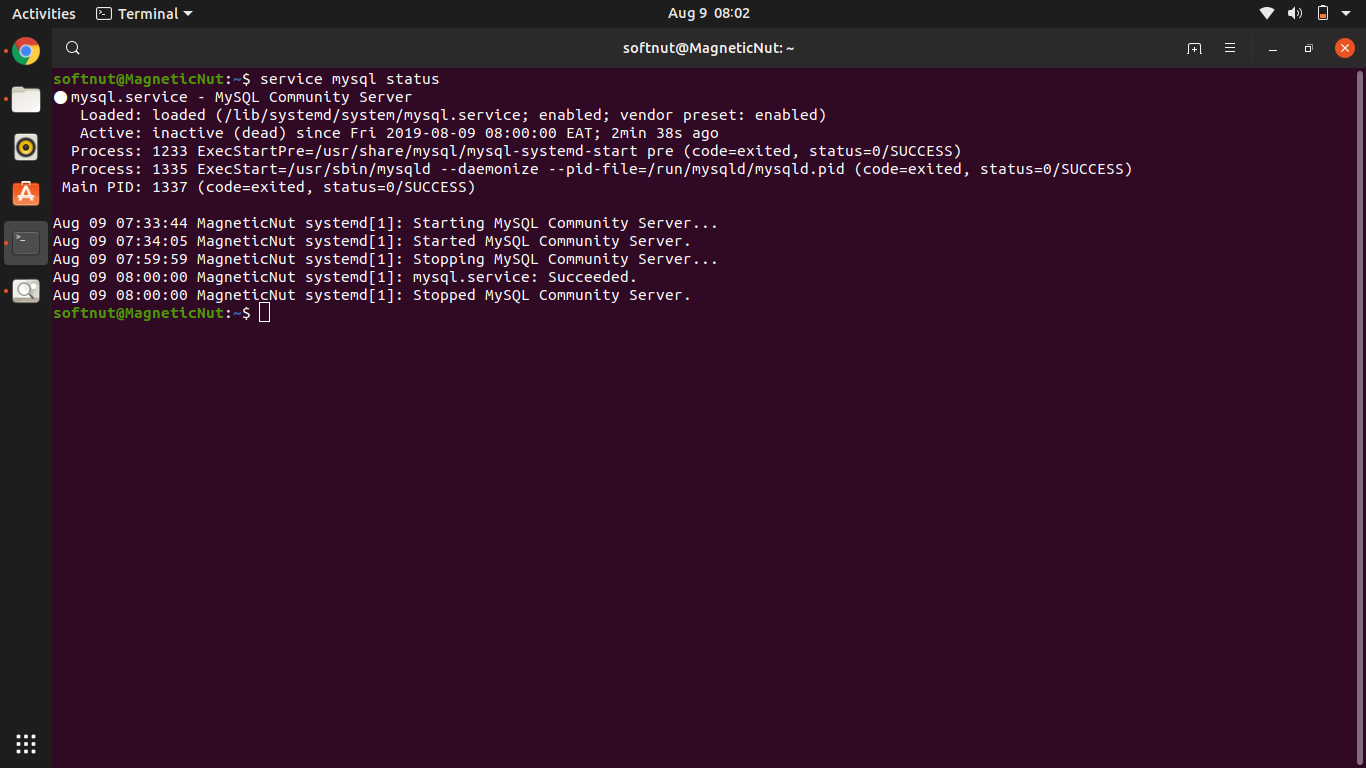Select the Terminal icon in the dock
The image size is (1366, 768).
click(25, 242)
